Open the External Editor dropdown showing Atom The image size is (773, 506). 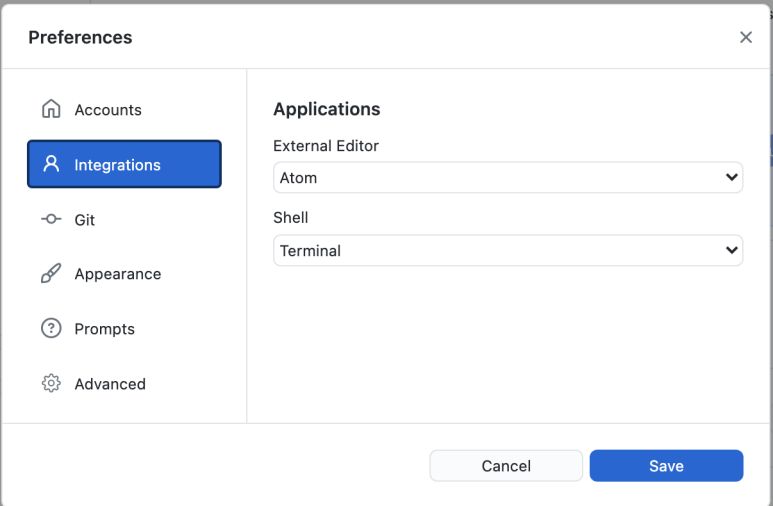508,178
